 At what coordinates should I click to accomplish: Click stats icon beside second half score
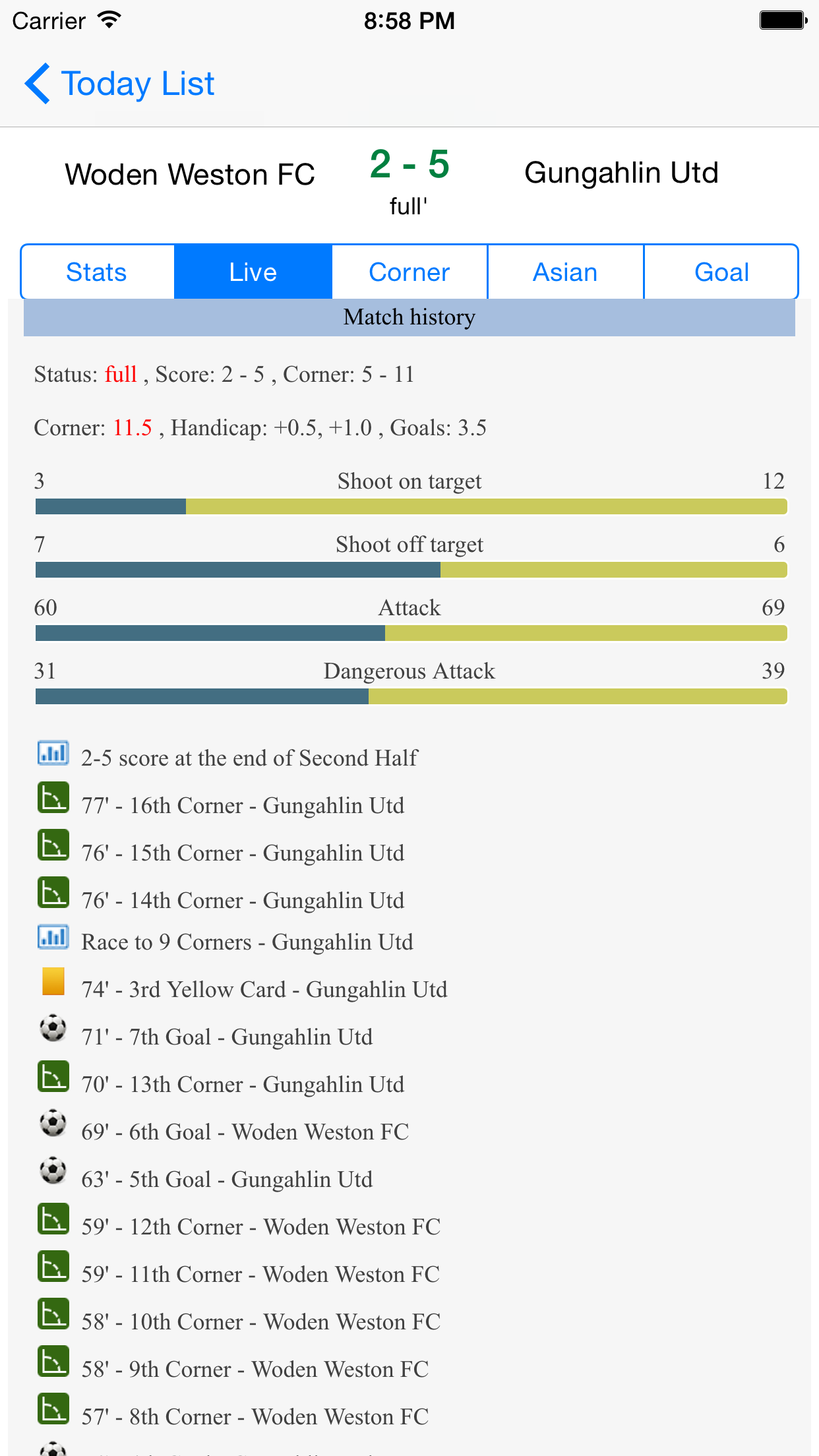(x=53, y=752)
